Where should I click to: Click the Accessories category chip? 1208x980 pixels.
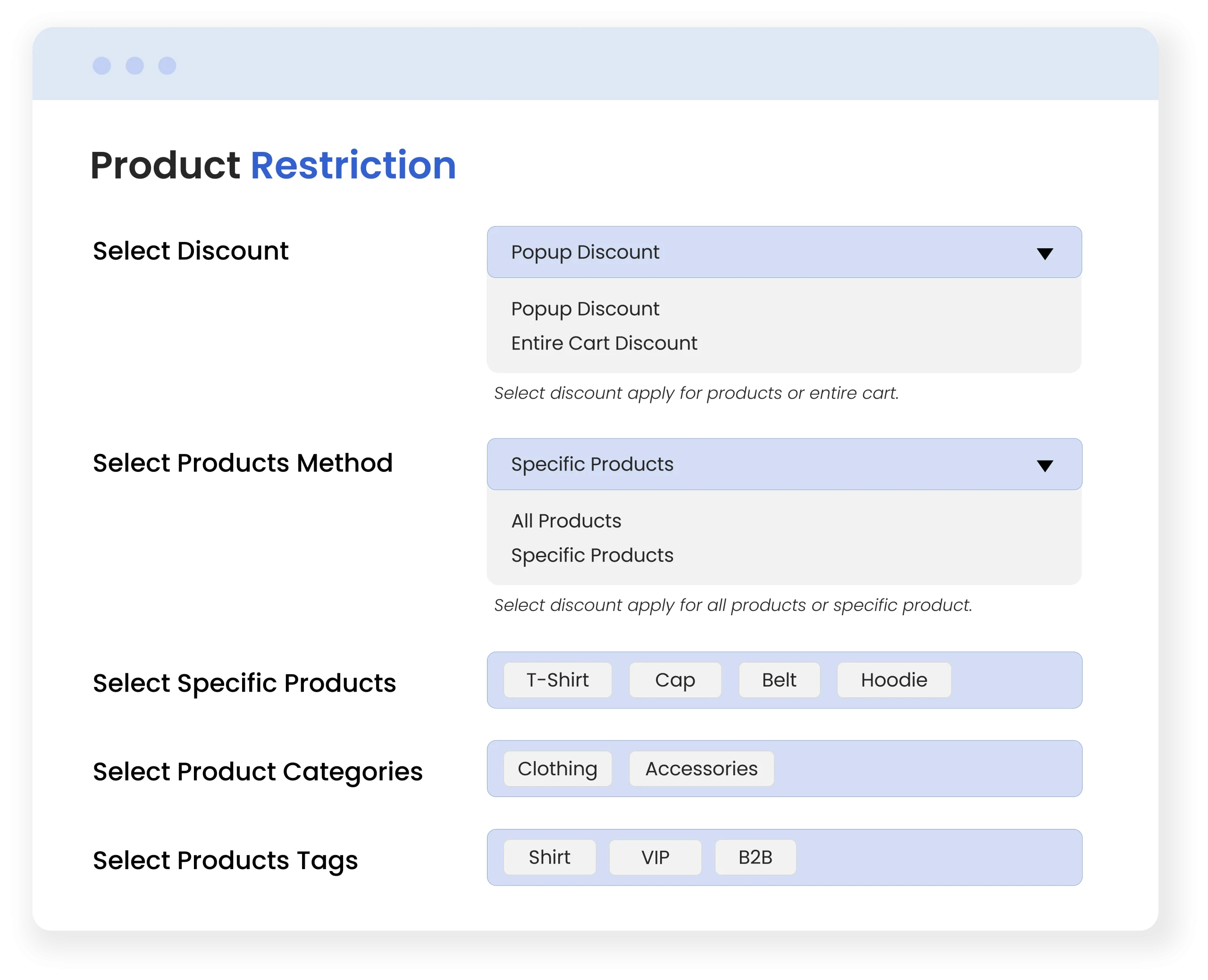701,769
